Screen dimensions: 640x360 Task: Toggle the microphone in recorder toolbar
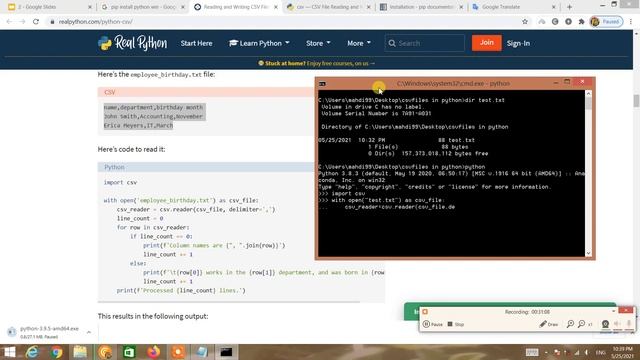pyautogui.click(x=629, y=324)
